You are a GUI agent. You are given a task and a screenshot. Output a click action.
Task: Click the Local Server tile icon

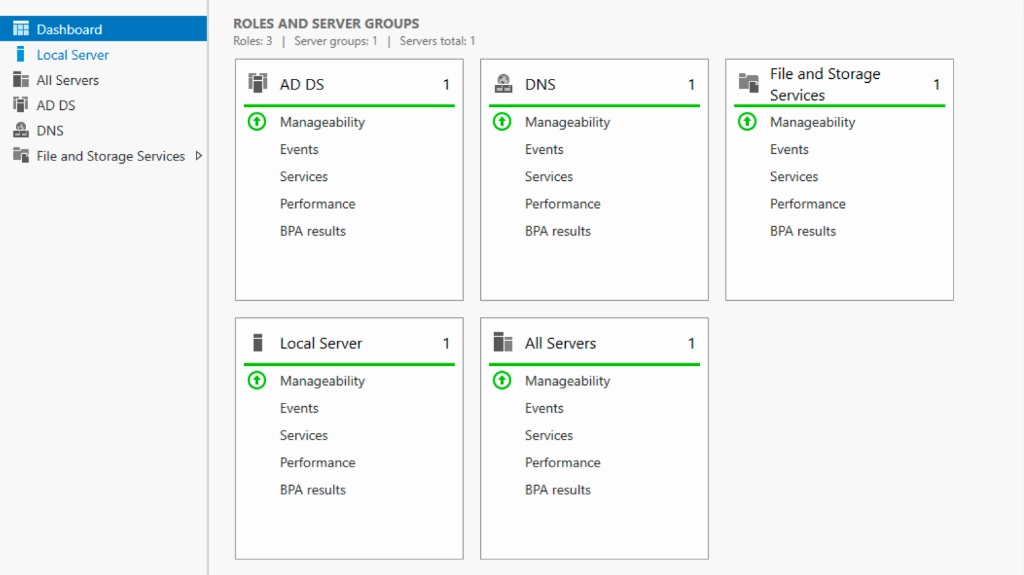click(x=258, y=343)
